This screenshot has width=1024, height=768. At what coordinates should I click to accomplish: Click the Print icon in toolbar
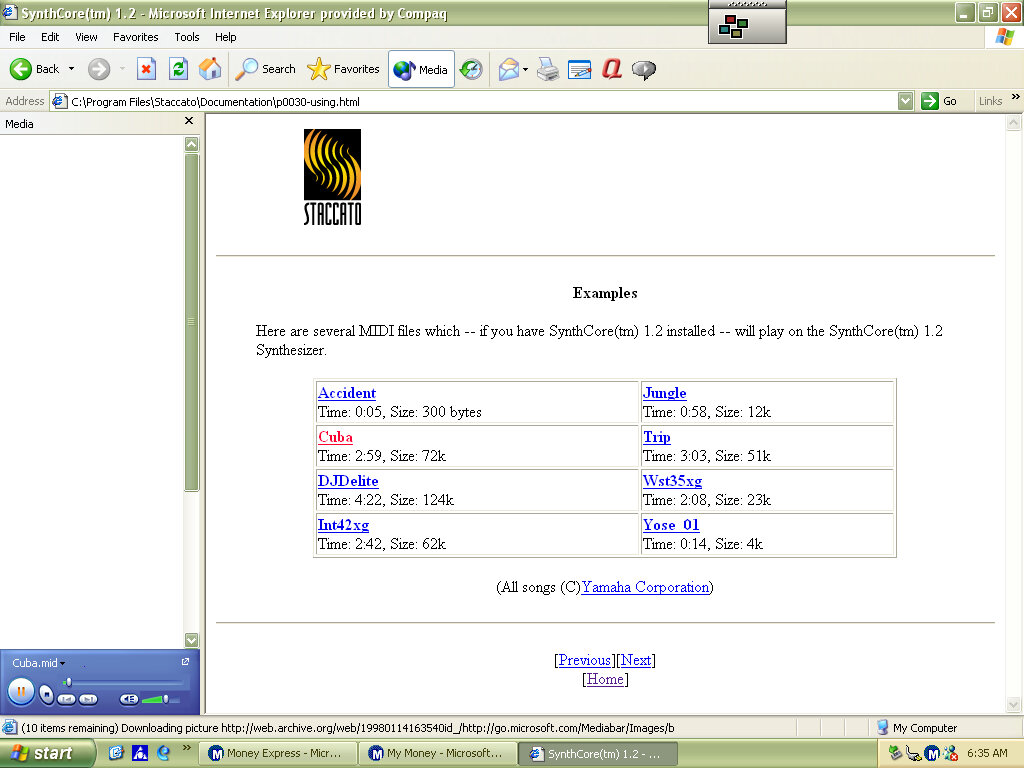click(548, 69)
